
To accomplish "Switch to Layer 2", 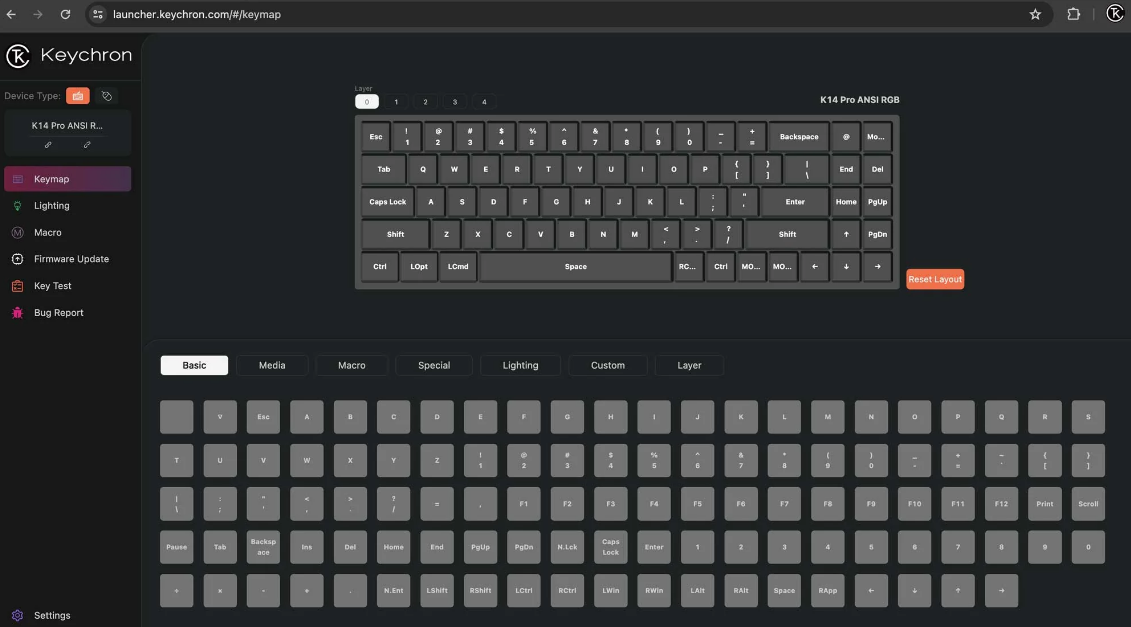I will pos(426,102).
